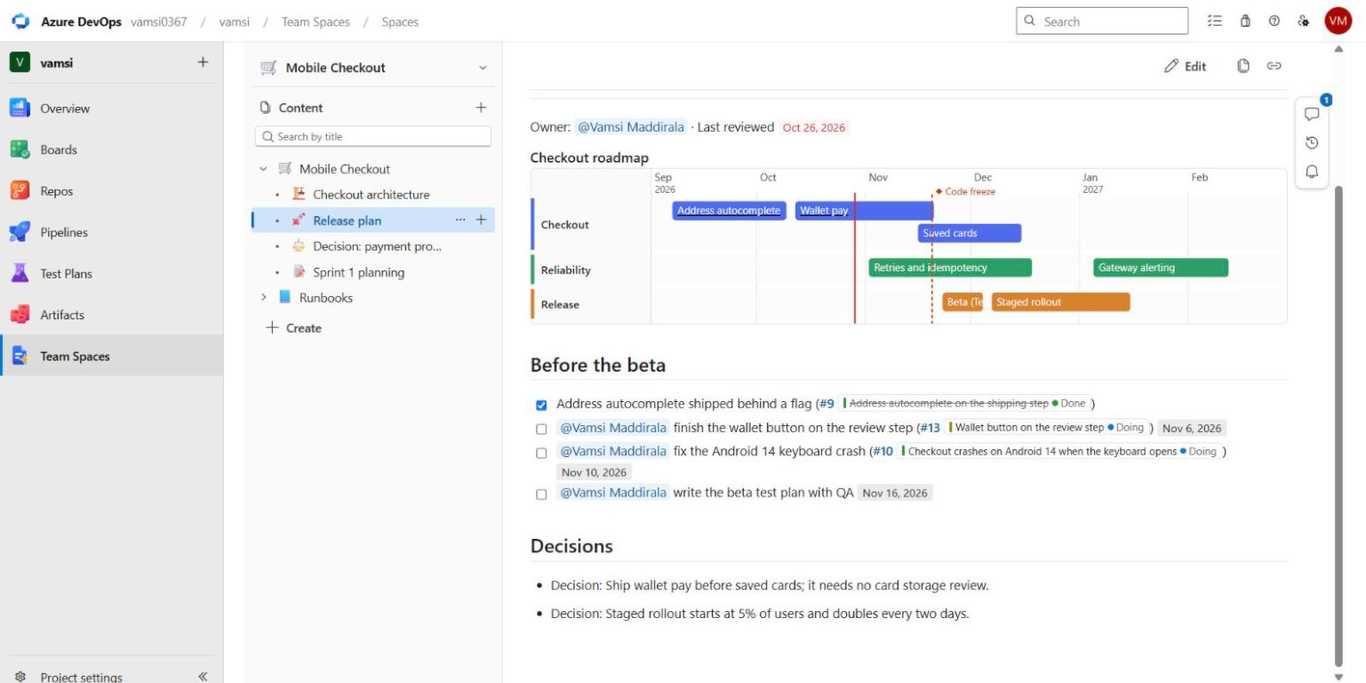Click the plus icon next to vamsi project
The width and height of the screenshot is (1366, 683).
point(203,62)
